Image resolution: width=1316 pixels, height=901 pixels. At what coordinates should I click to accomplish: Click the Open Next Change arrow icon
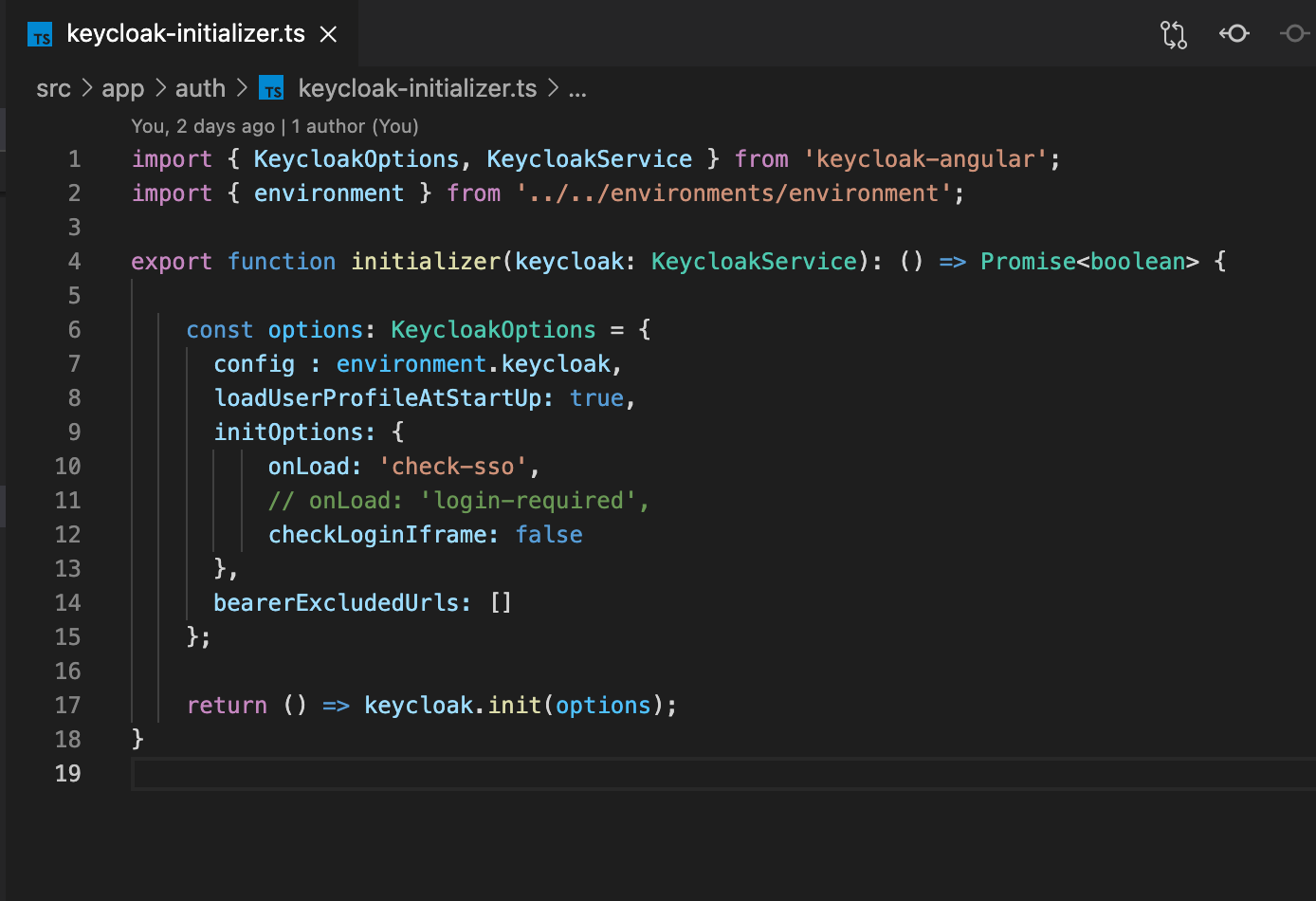(x=1294, y=33)
